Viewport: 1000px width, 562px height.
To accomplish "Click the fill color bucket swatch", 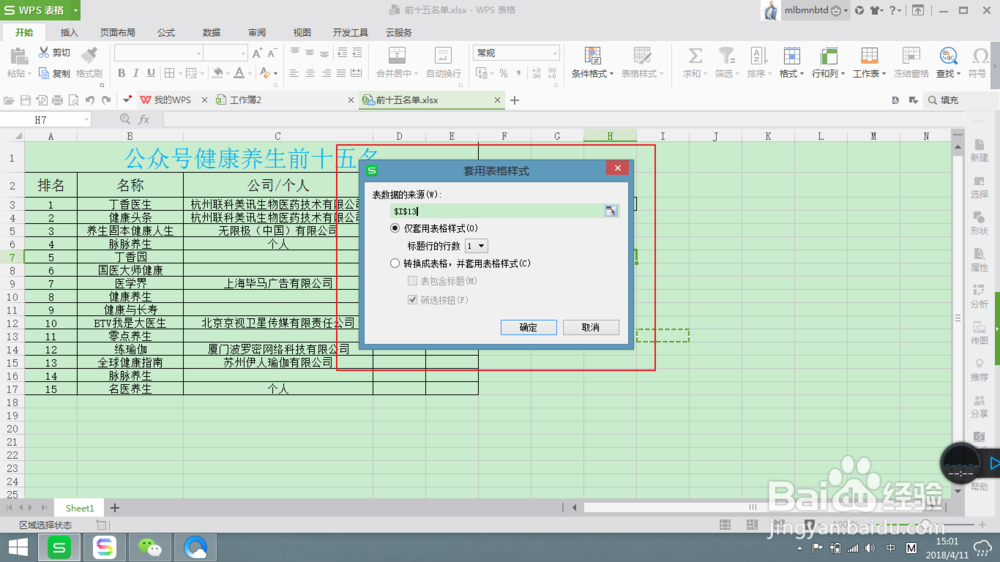I will 217,73.
